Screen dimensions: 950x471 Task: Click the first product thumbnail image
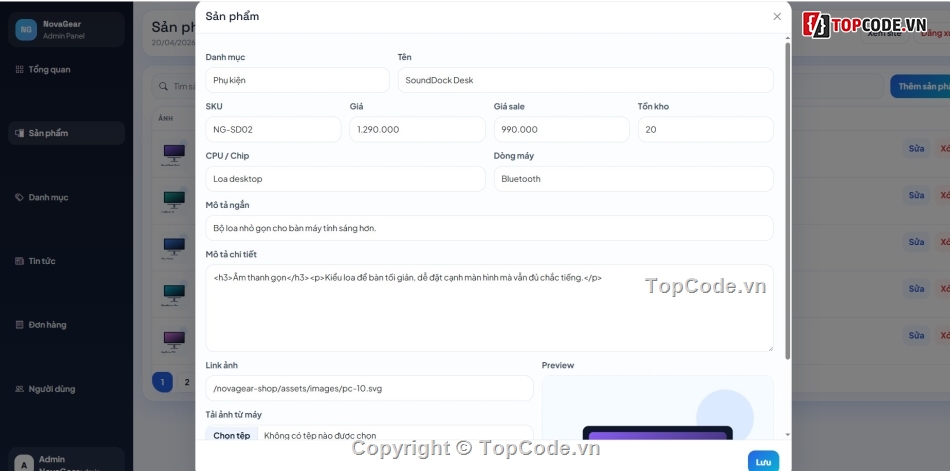(x=174, y=152)
